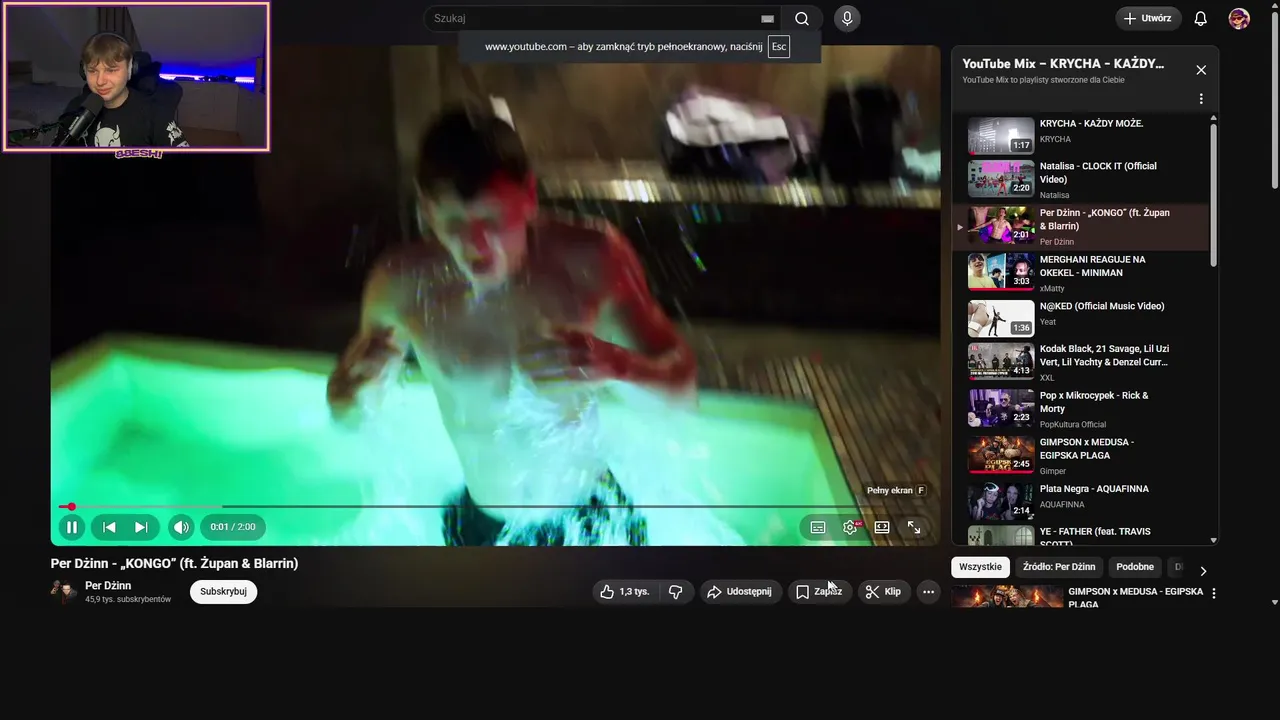This screenshot has height=720, width=1280.
Task: Switch to theater mode view
Action: pos(882,527)
